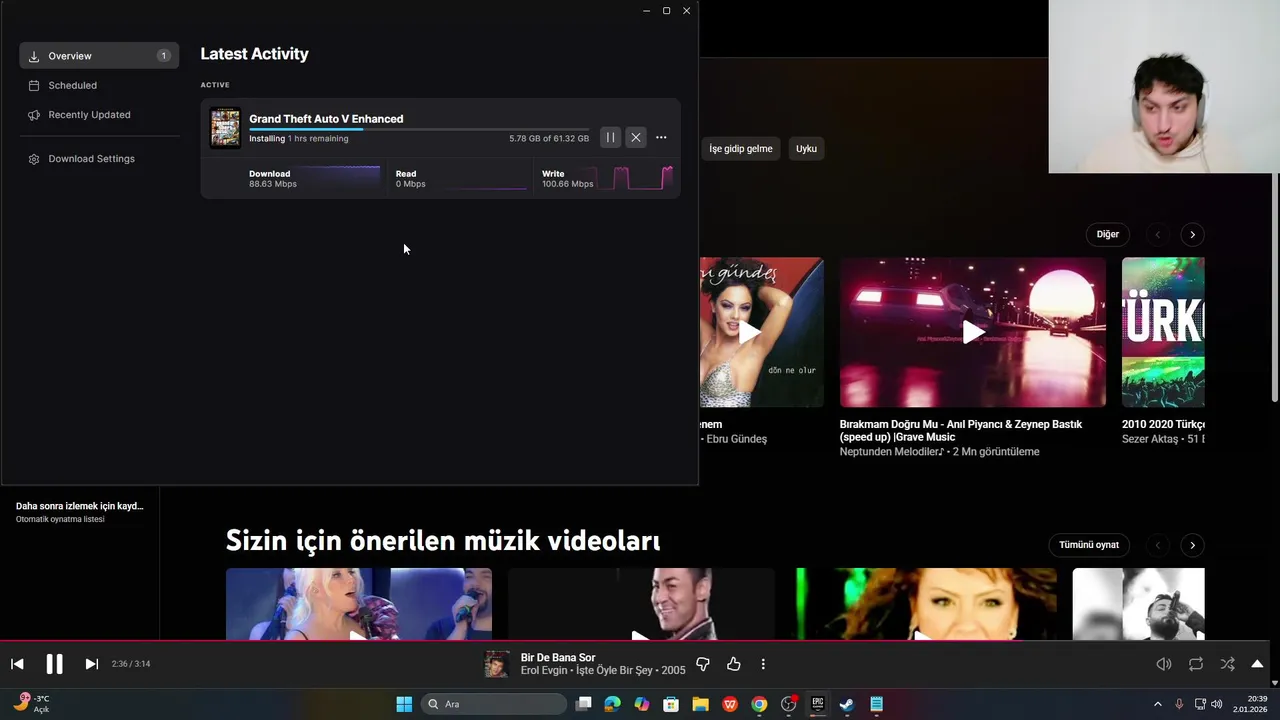
Task: Dislike the current song
Action: pyautogui.click(x=702, y=664)
